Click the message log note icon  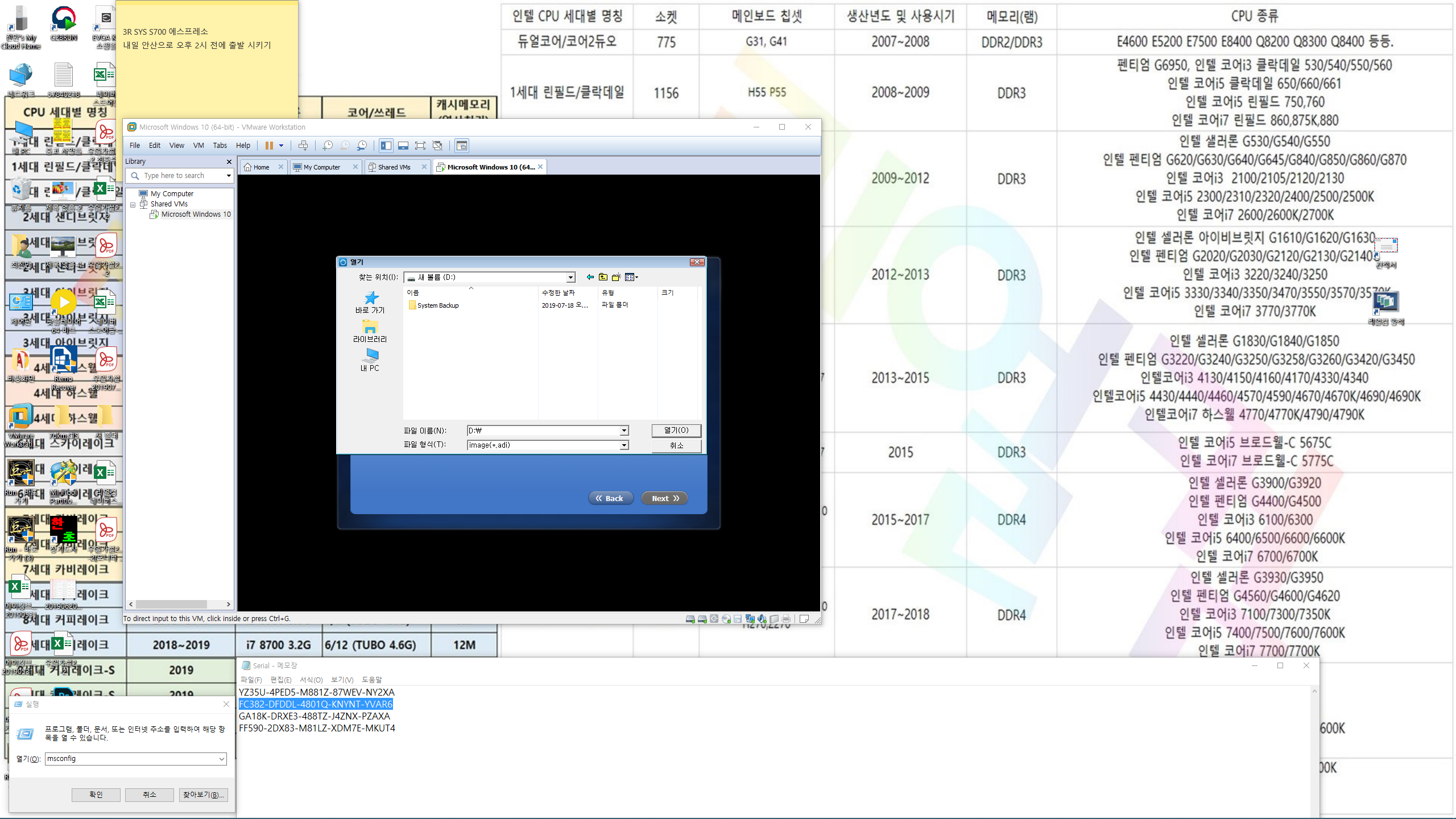pos(804,619)
